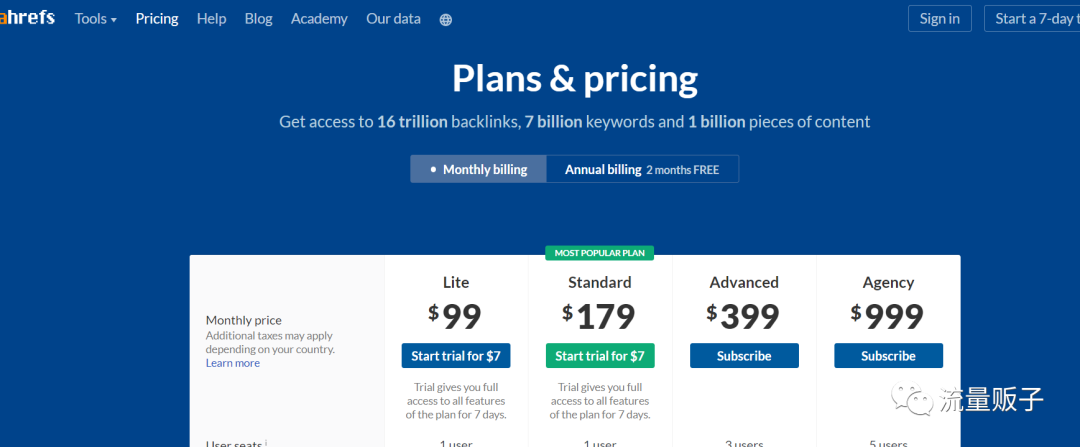Subscribe to the Agency plan
This screenshot has width=1080, height=447.
tap(888, 355)
